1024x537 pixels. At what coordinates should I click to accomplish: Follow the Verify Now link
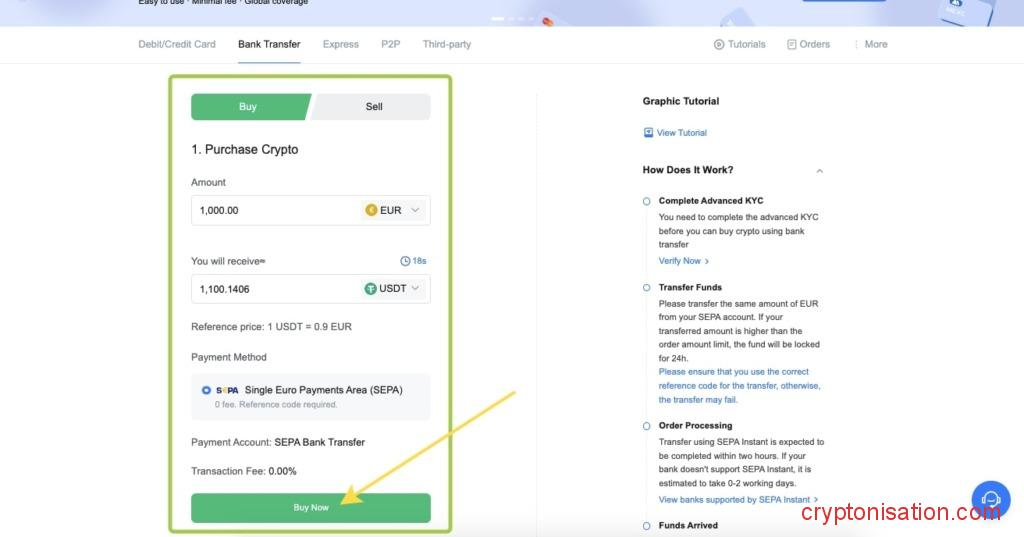[683, 261]
